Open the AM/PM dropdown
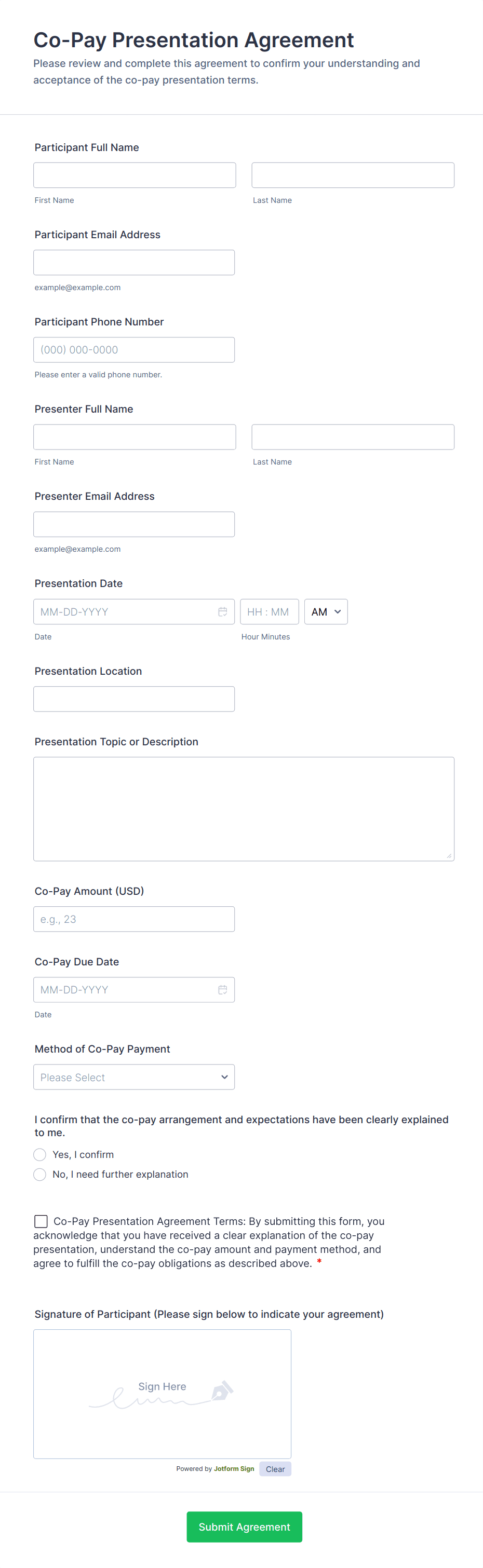The height and width of the screenshot is (1568, 483). coord(326,612)
